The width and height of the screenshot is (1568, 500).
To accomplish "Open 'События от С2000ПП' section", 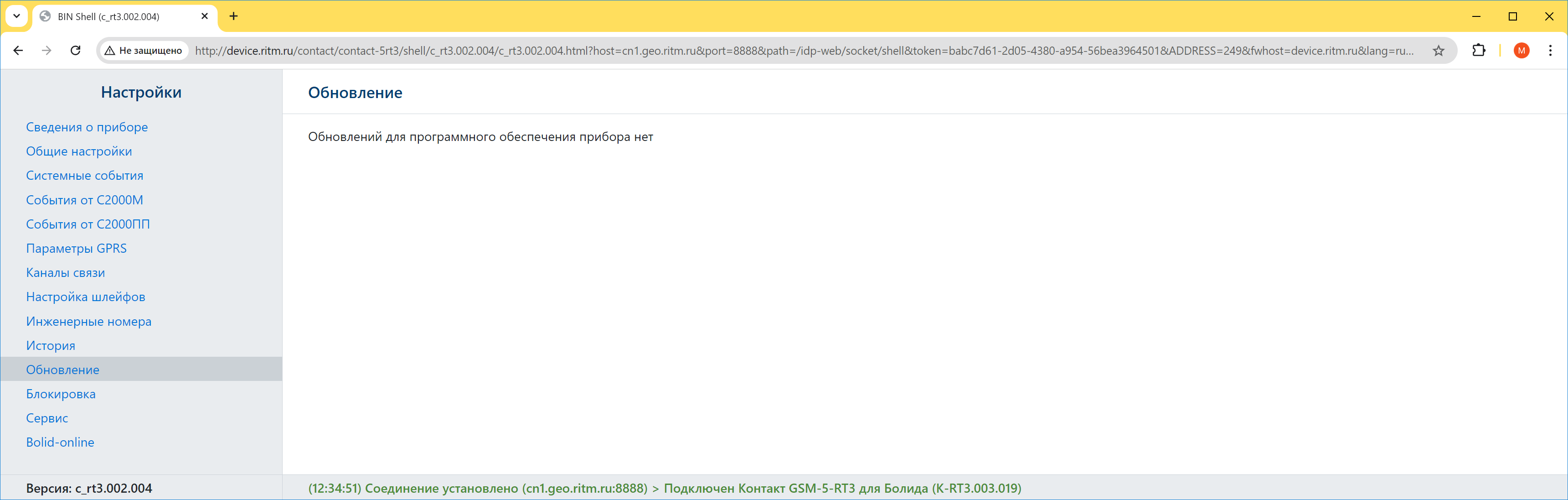I will 88,224.
